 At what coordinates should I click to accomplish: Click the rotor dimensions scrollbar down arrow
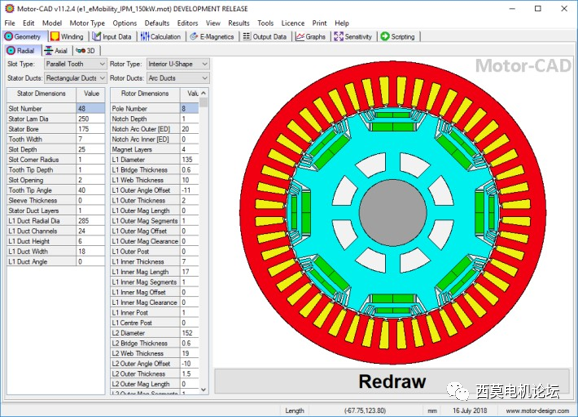click(x=203, y=389)
